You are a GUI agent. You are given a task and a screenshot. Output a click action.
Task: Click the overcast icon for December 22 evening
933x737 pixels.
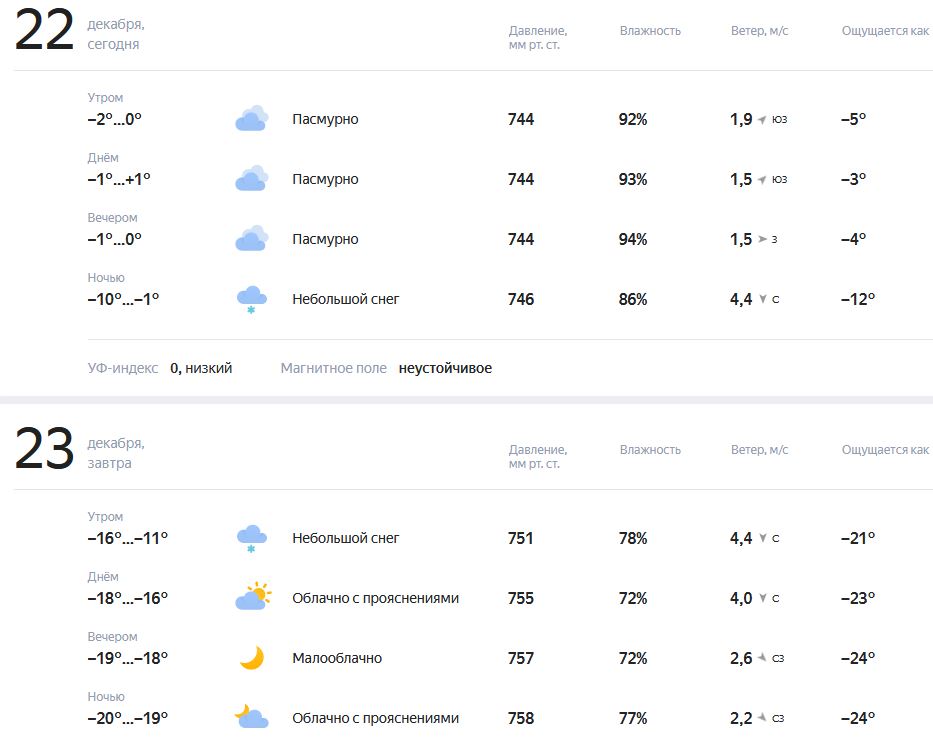(x=251, y=239)
